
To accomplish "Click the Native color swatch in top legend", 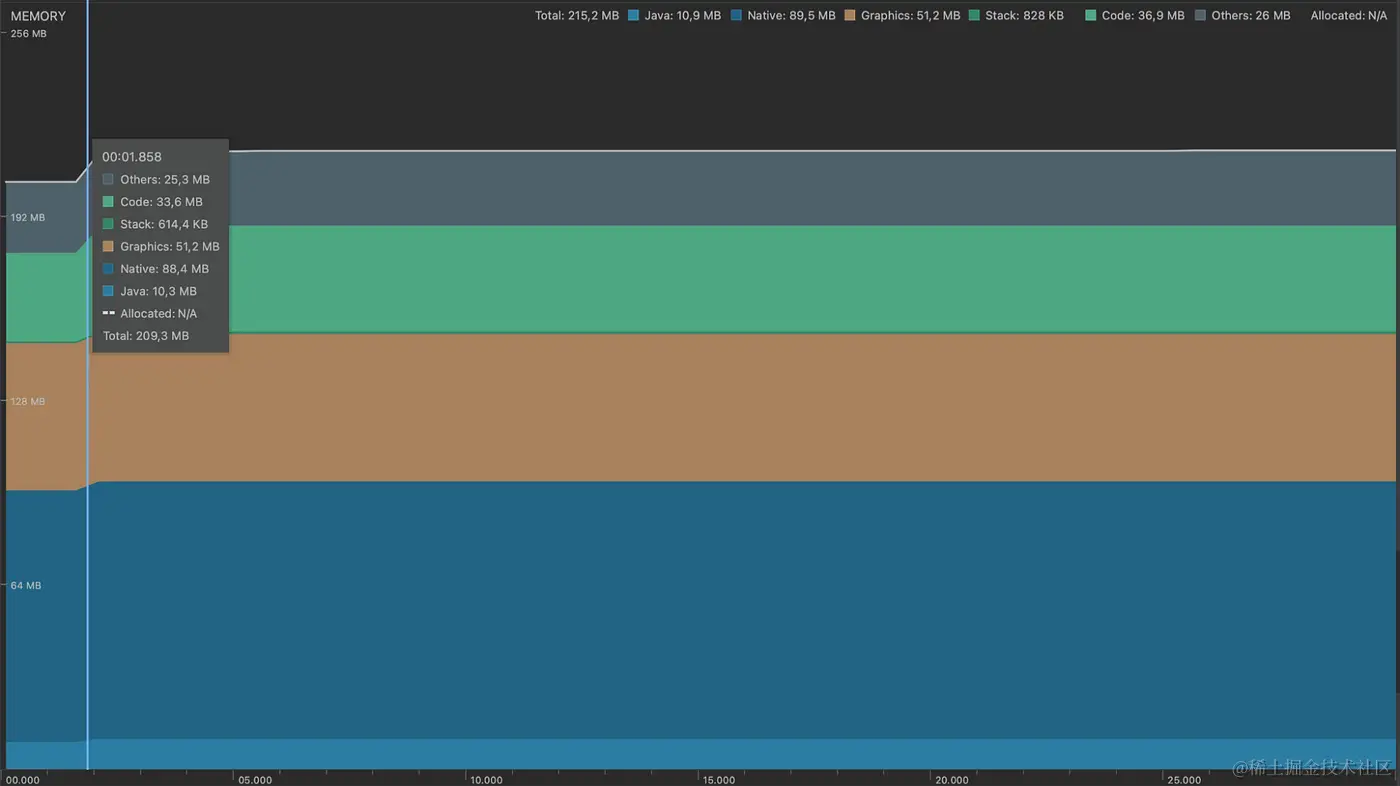I will tap(736, 16).
